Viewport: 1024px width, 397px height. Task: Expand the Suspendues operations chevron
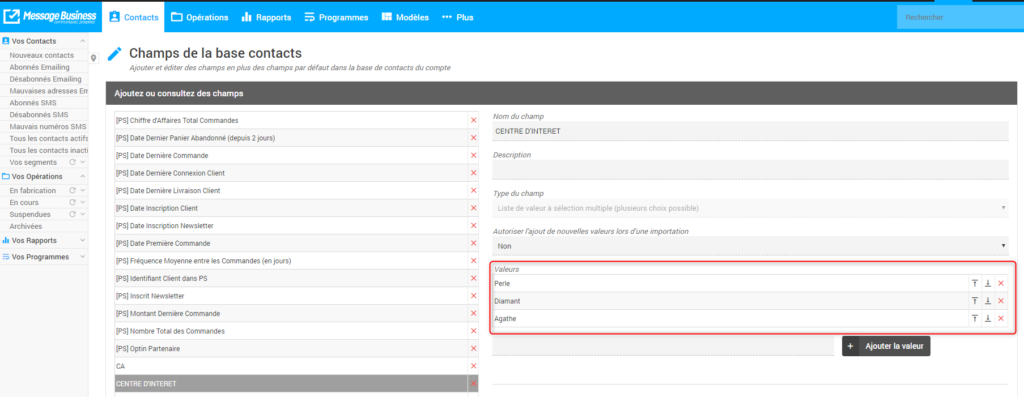pyautogui.click(x=82, y=214)
